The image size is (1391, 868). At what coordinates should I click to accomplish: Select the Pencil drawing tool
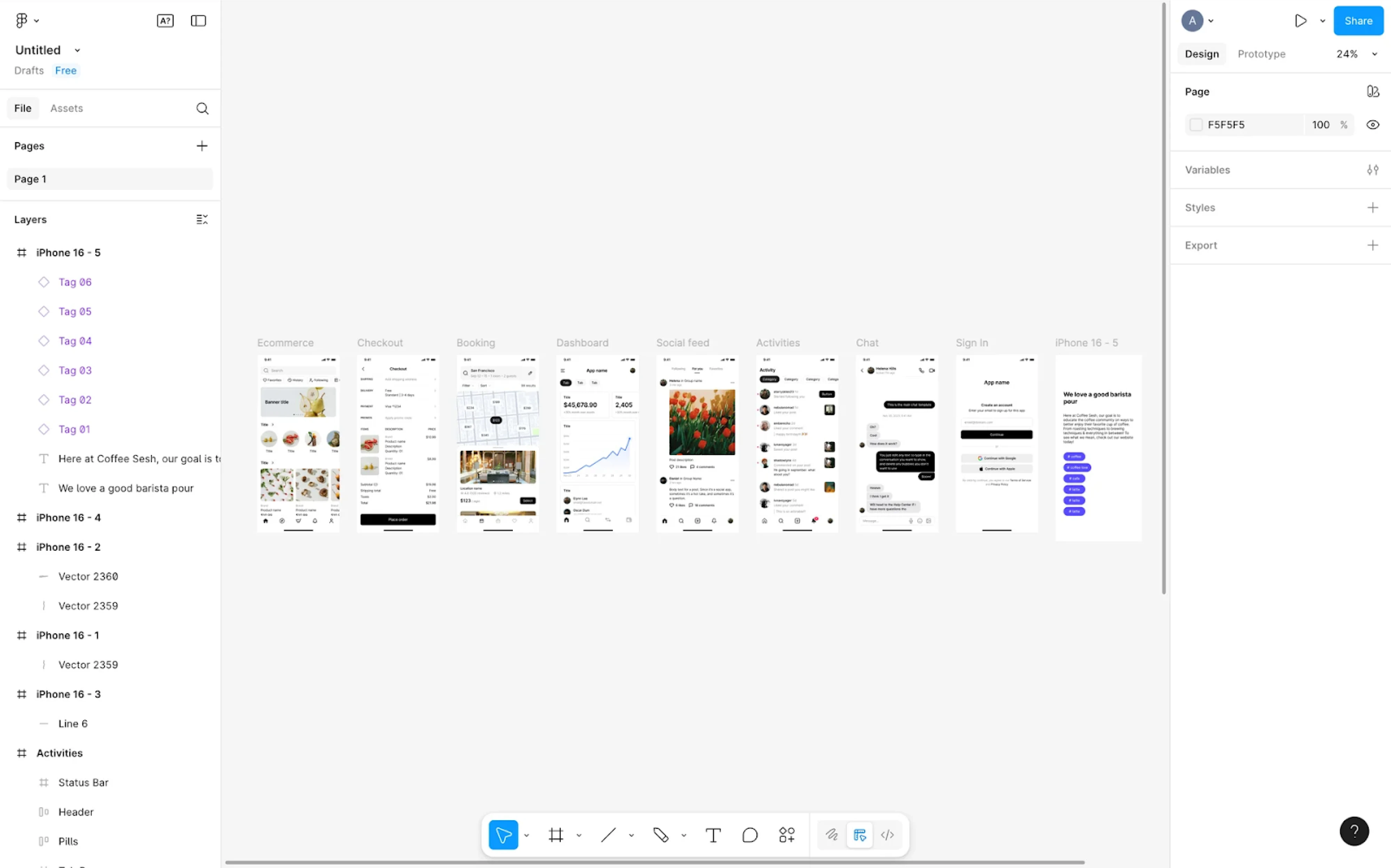[661, 835]
